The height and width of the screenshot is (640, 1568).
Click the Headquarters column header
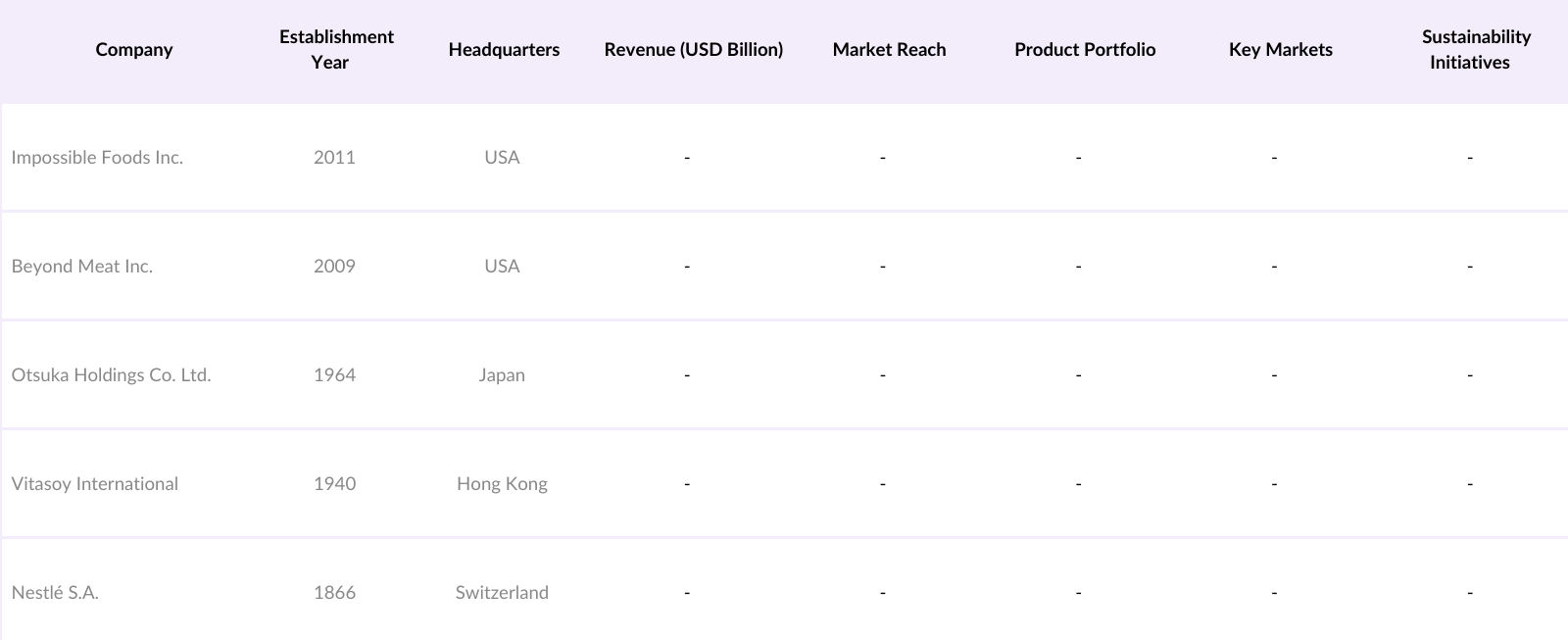tap(504, 50)
